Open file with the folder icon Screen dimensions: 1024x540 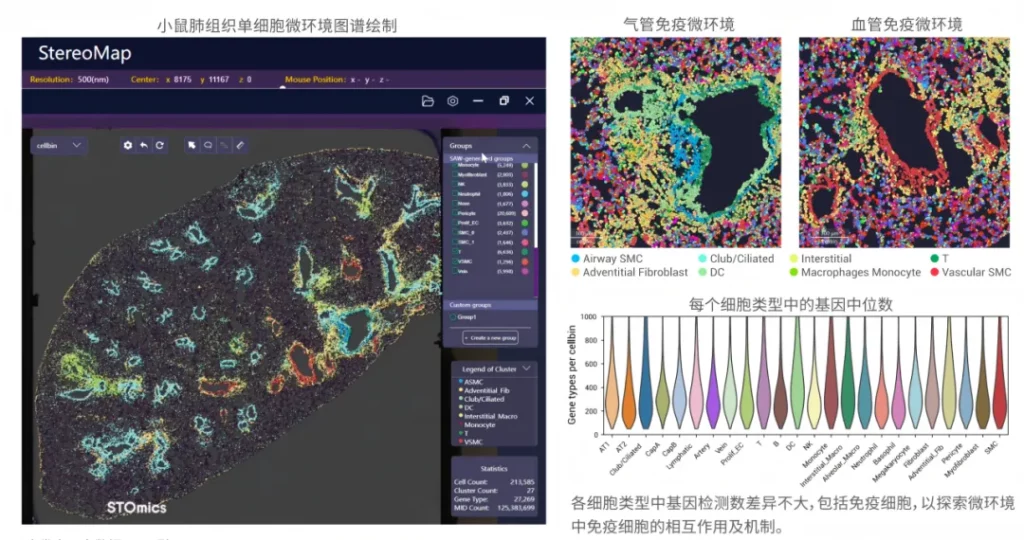pos(427,101)
